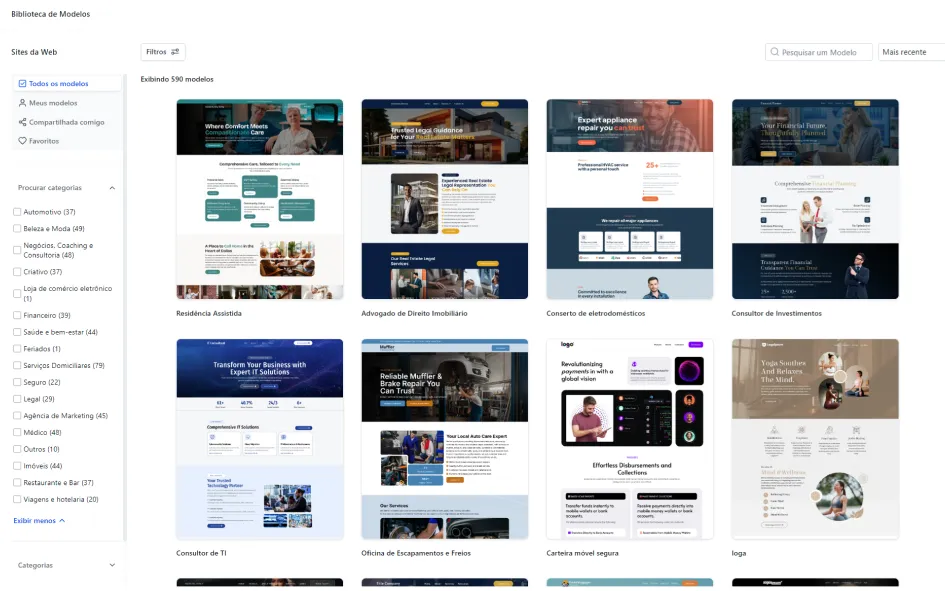Open Consultor de TI template thumbnail

coord(260,439)
